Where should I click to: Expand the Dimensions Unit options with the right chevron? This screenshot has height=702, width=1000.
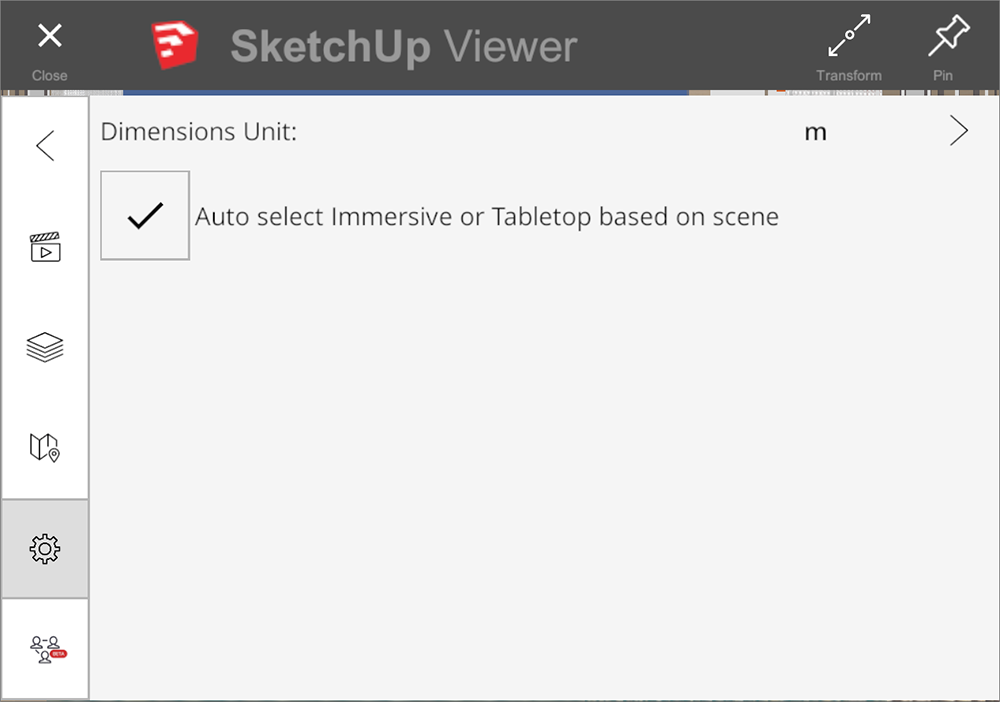click(959, 131)
